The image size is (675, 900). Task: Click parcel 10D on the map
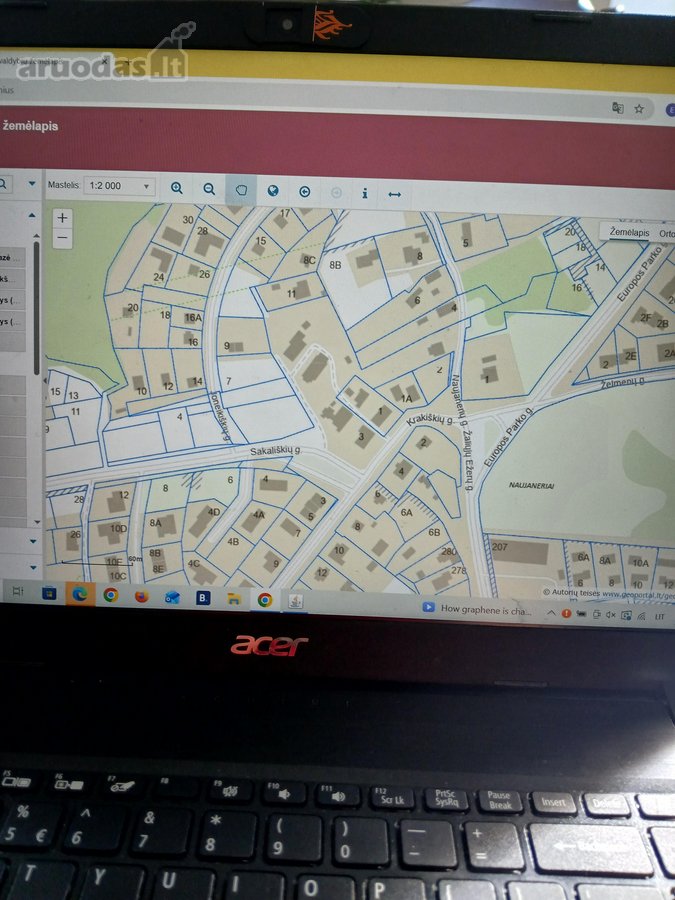118,528
